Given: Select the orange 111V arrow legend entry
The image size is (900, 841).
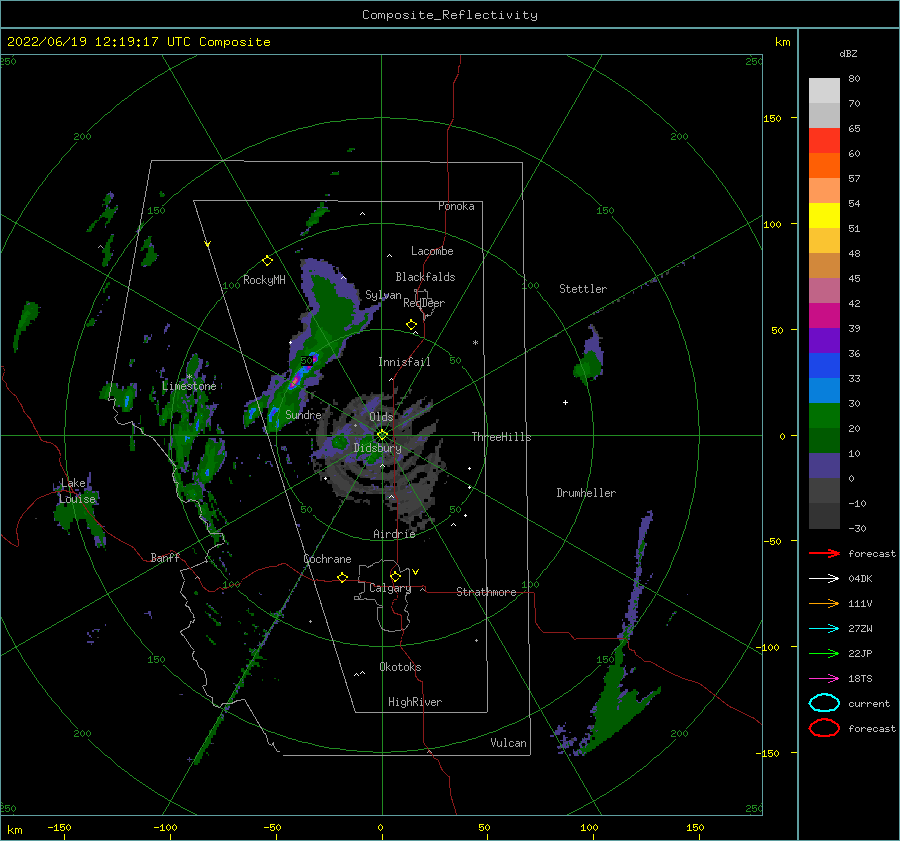Looking at the screenshot, I should click(x=824, y=603).
